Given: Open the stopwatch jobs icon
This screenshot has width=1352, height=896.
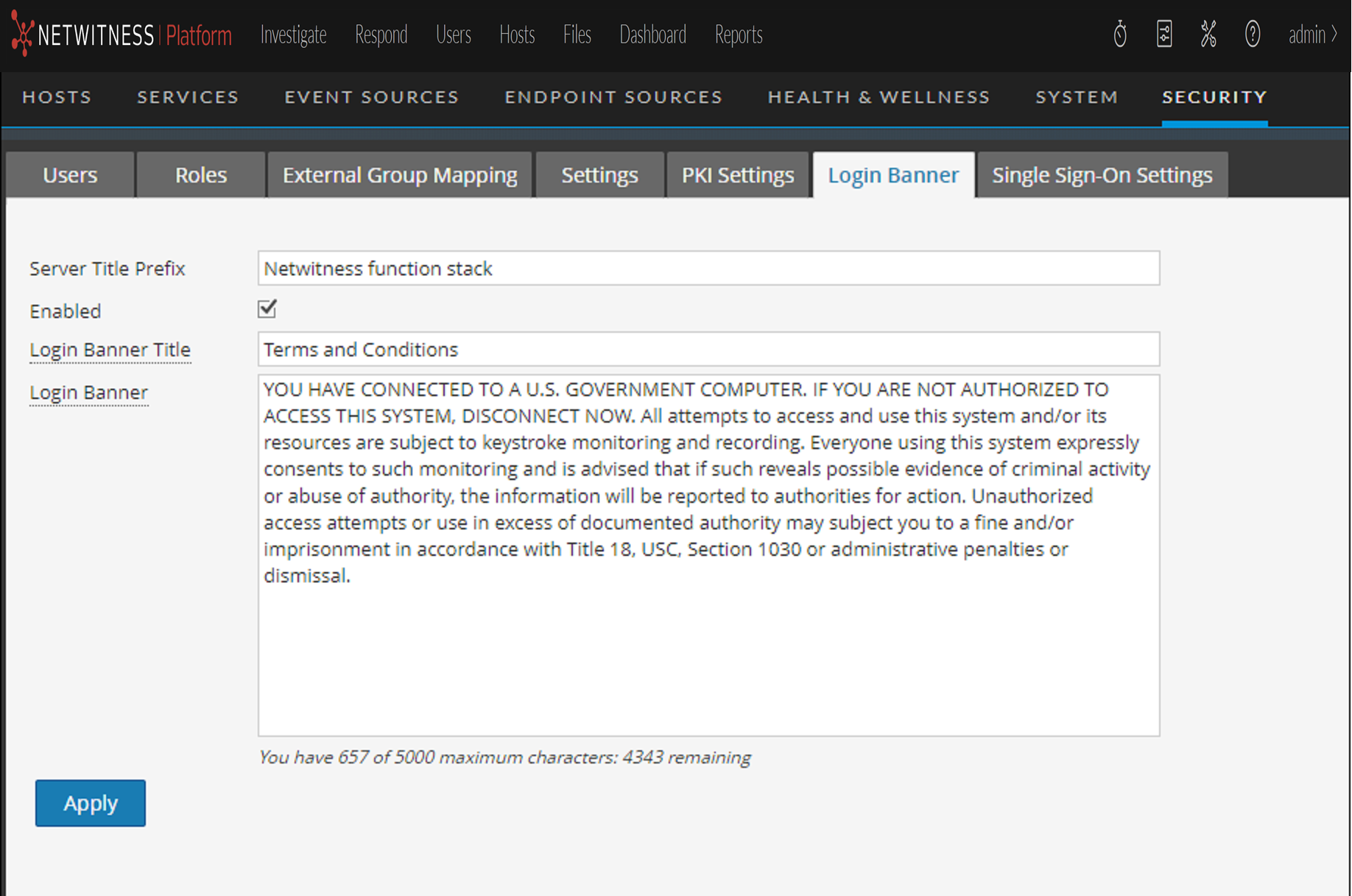Looking at the screenshot, I should point(1119,35).
